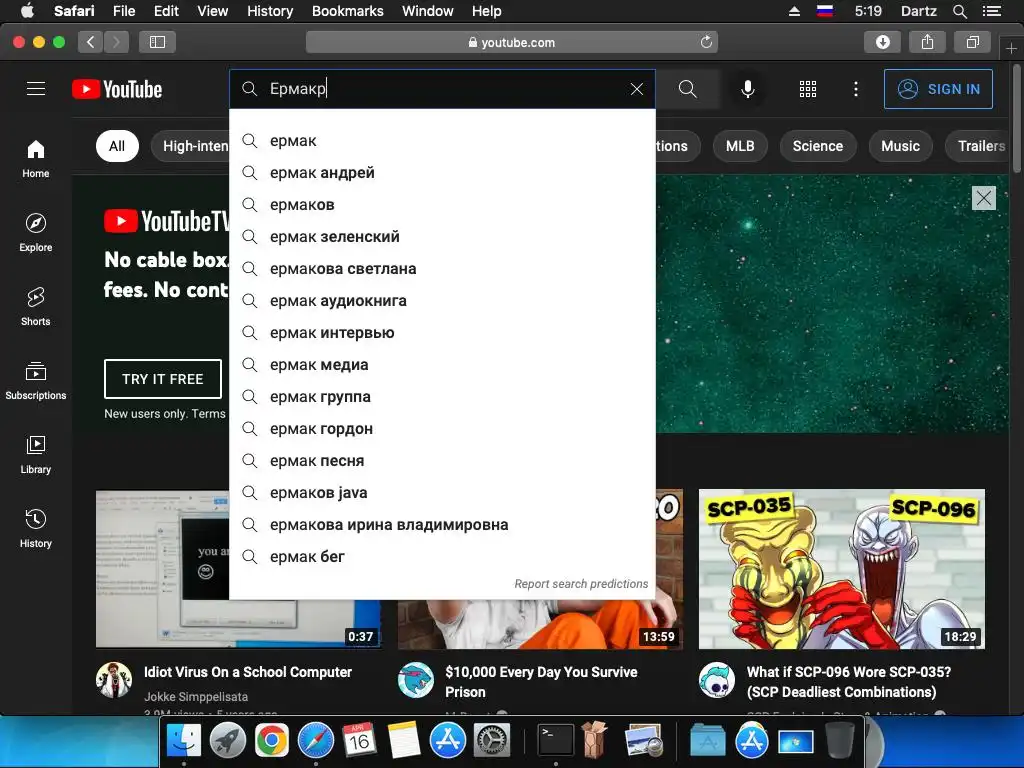Open the History menu in menu bar
1024x768 pixels.
click(270, 11)
